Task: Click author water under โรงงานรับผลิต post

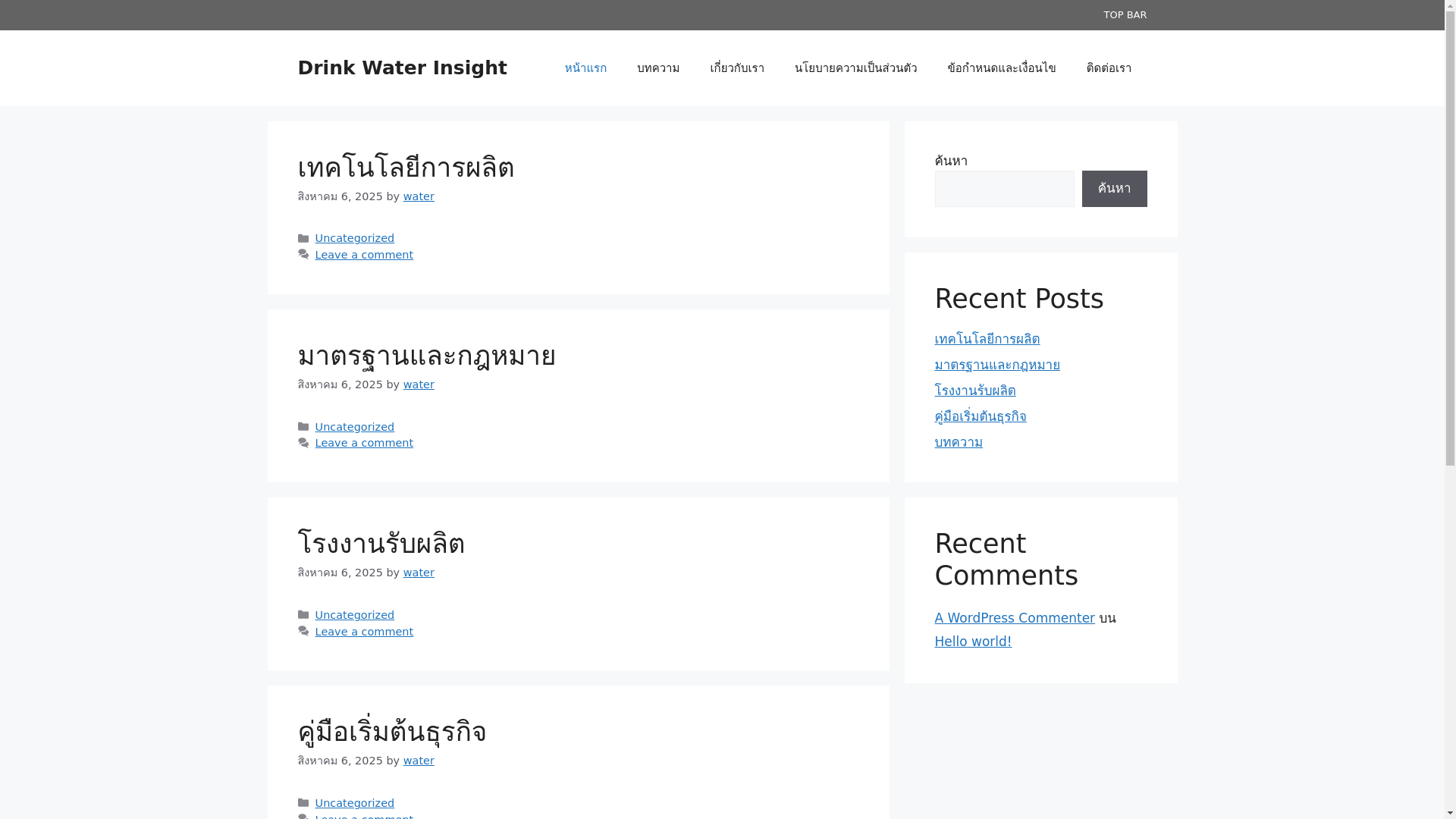Action: coord(419,573)
